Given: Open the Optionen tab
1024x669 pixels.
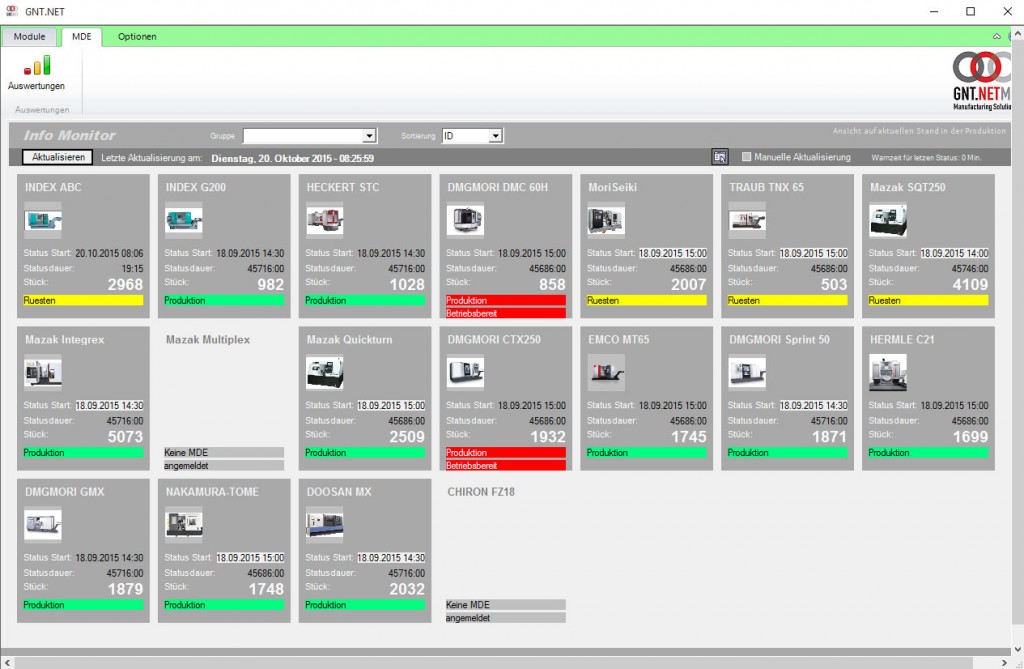Looking at the screenshot, I should [137, 37].
